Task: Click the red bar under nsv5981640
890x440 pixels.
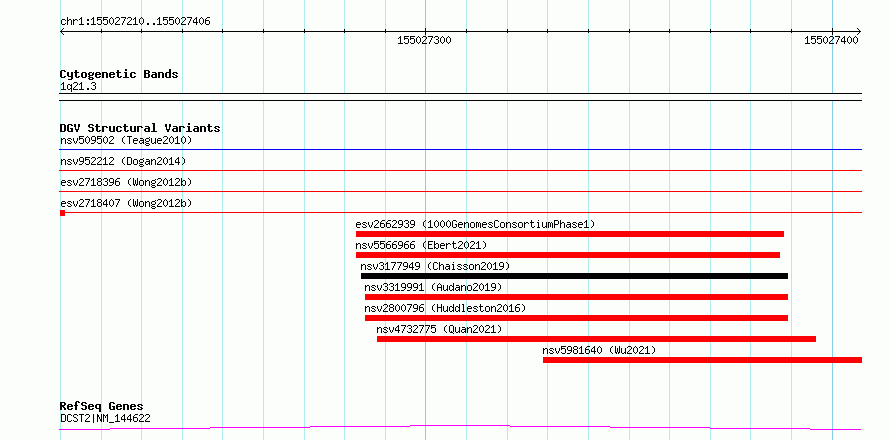Action: click(x=702, y=360)
